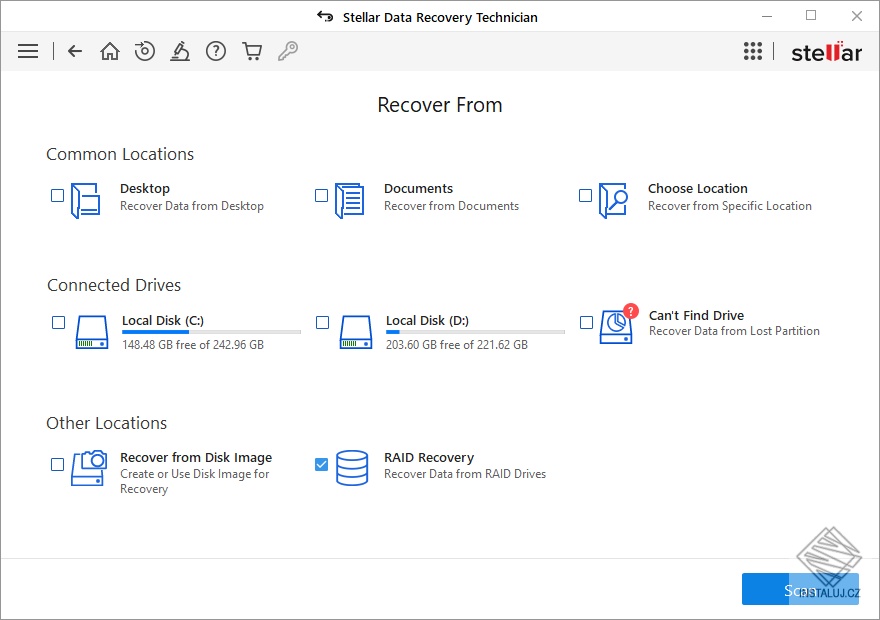Click the Disk Image camera icon
The height and width of the screenshot is (620, 880).
pos(89,467)
